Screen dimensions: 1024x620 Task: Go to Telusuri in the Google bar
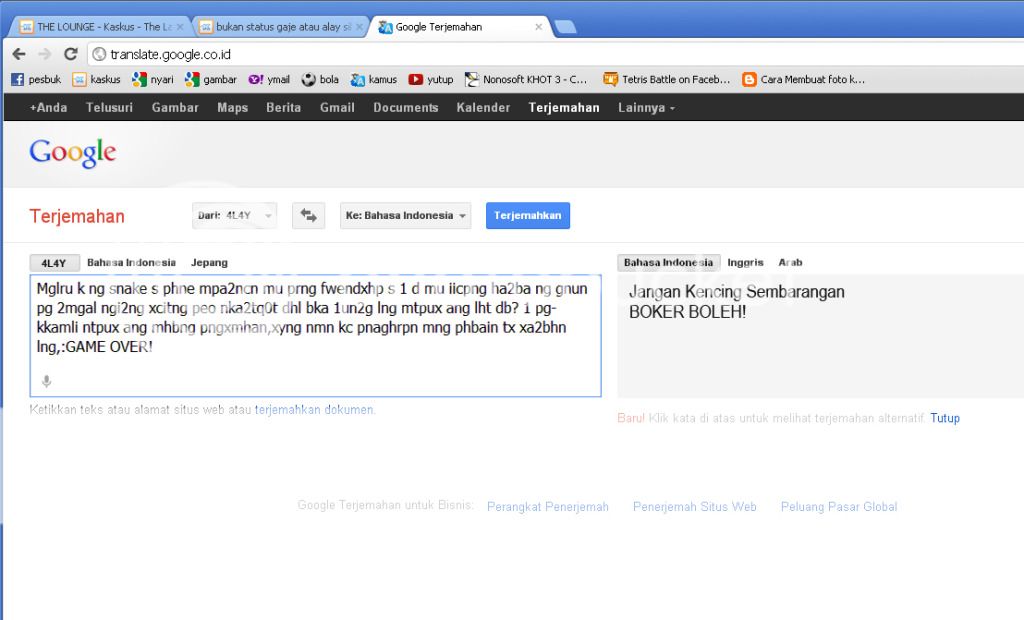pos(109,108)
